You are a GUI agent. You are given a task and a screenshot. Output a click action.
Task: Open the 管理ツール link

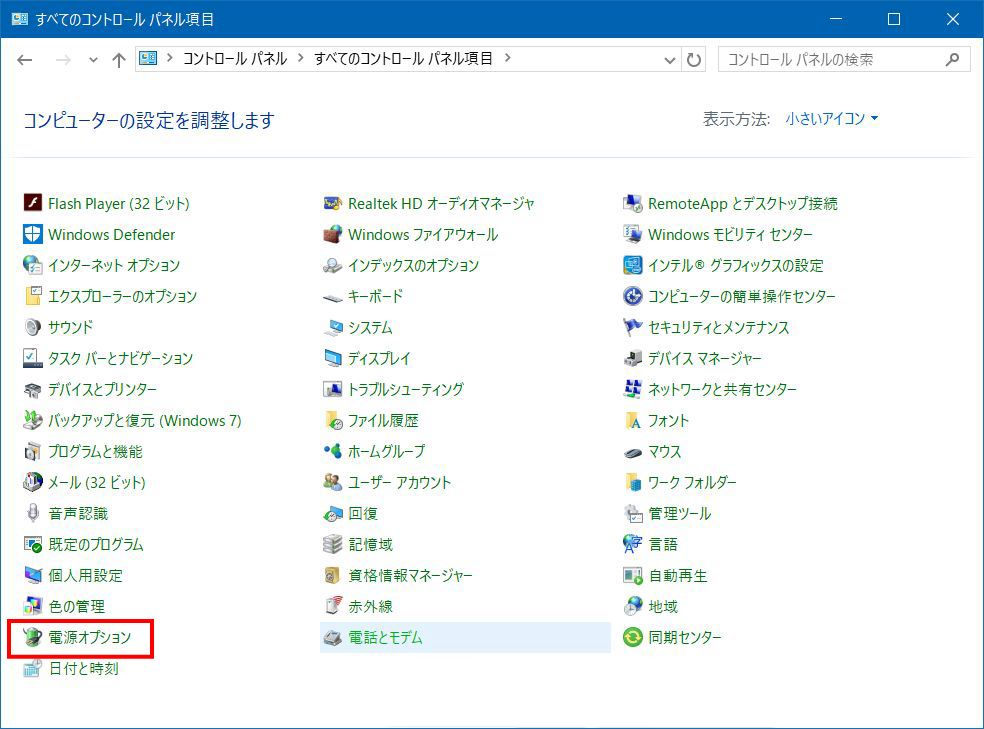coord(680,513)
